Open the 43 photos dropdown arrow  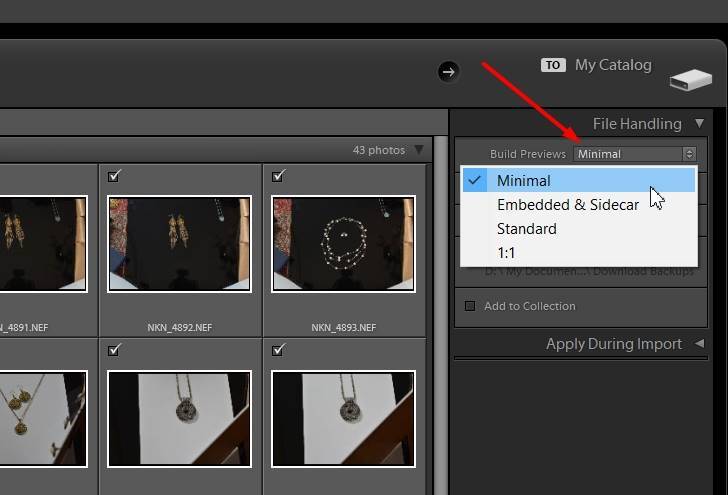(x=419, y=150)
